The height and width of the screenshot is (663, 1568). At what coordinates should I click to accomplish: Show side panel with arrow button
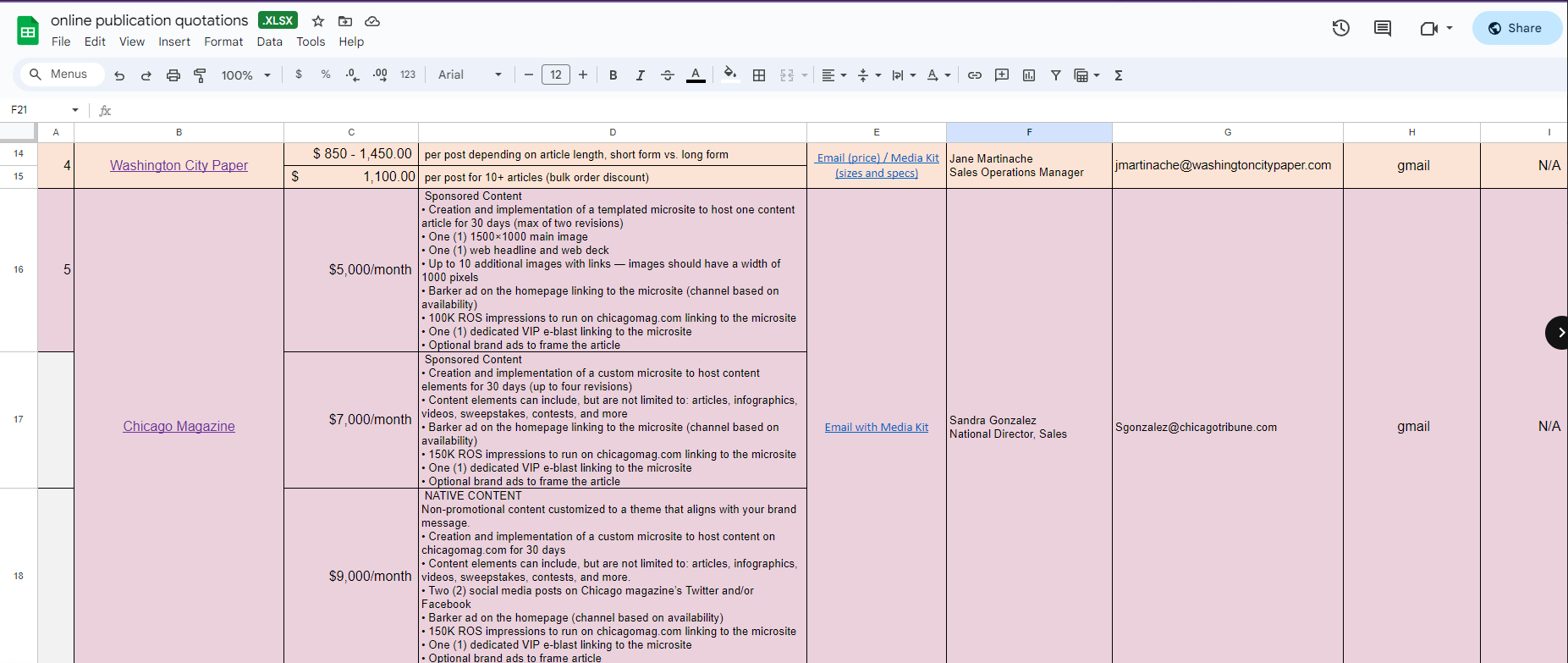pyautogui.click(x=1558, y=333)
